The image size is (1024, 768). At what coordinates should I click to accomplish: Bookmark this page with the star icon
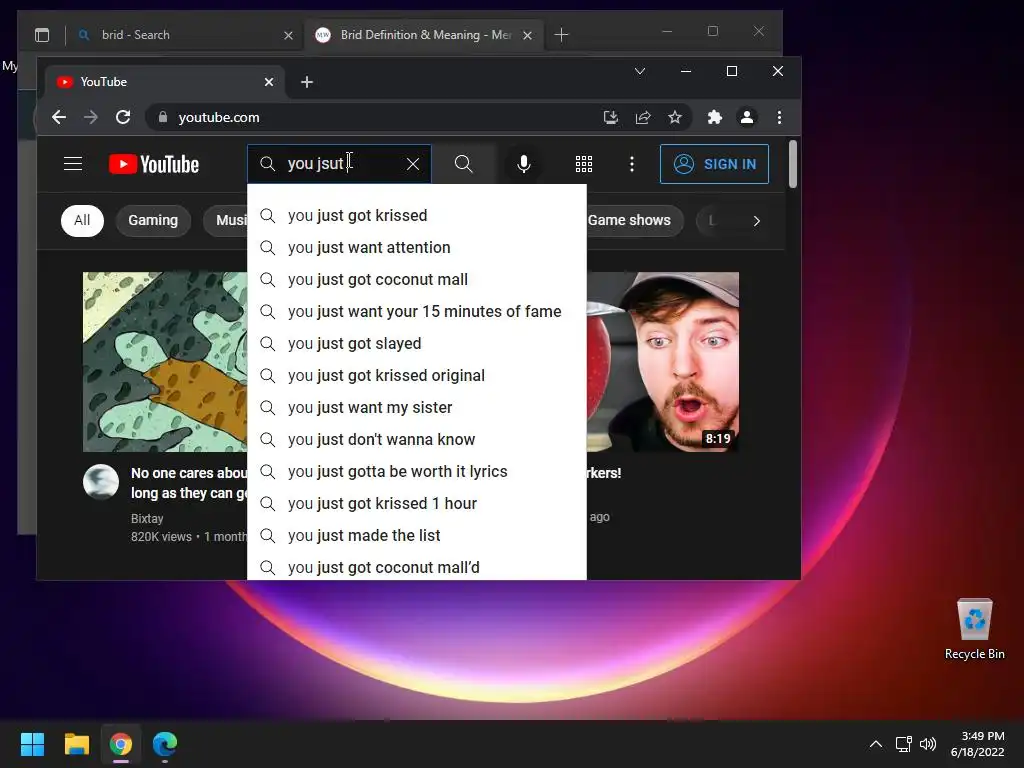coord(675,118)
